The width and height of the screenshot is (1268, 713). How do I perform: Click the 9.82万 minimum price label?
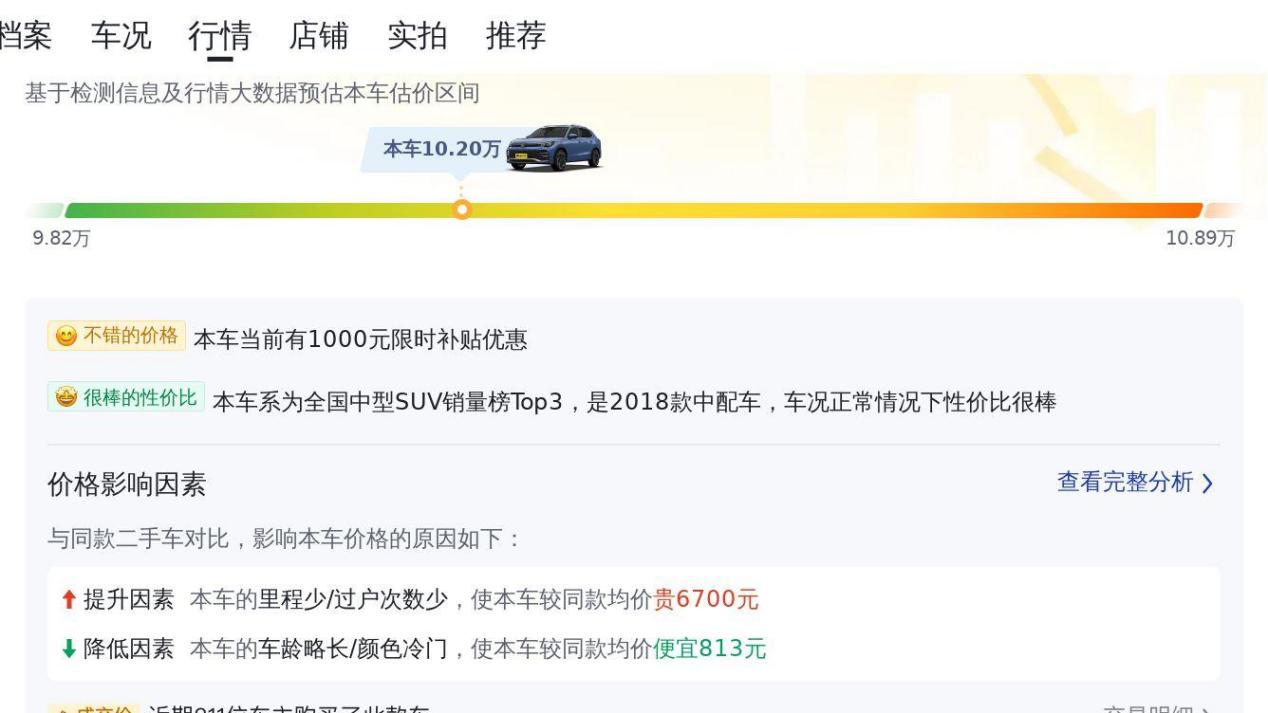click(x=61, y=239)
